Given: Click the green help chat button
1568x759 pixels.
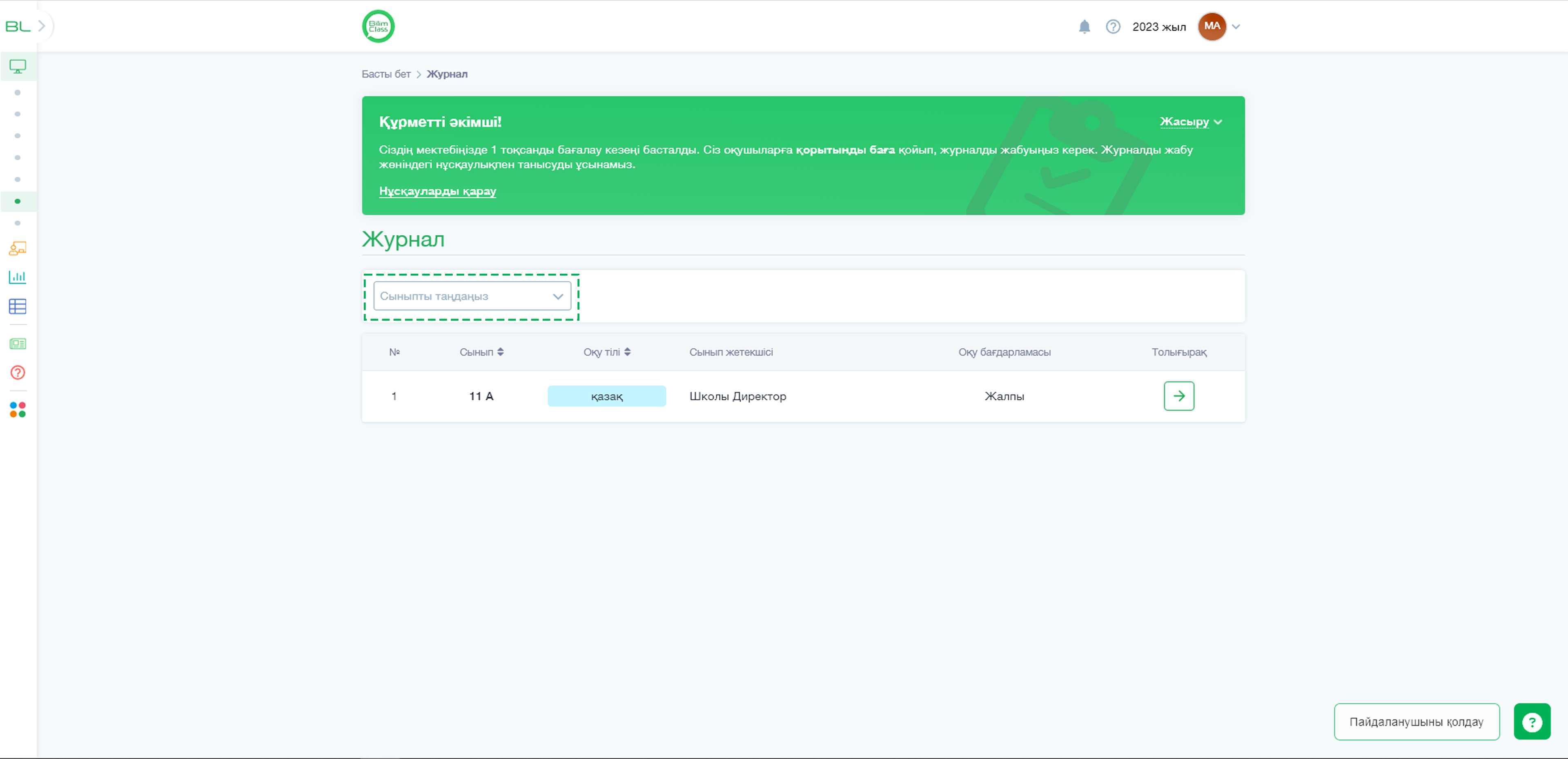Looking at the screenshot, I should [1532, 722].
